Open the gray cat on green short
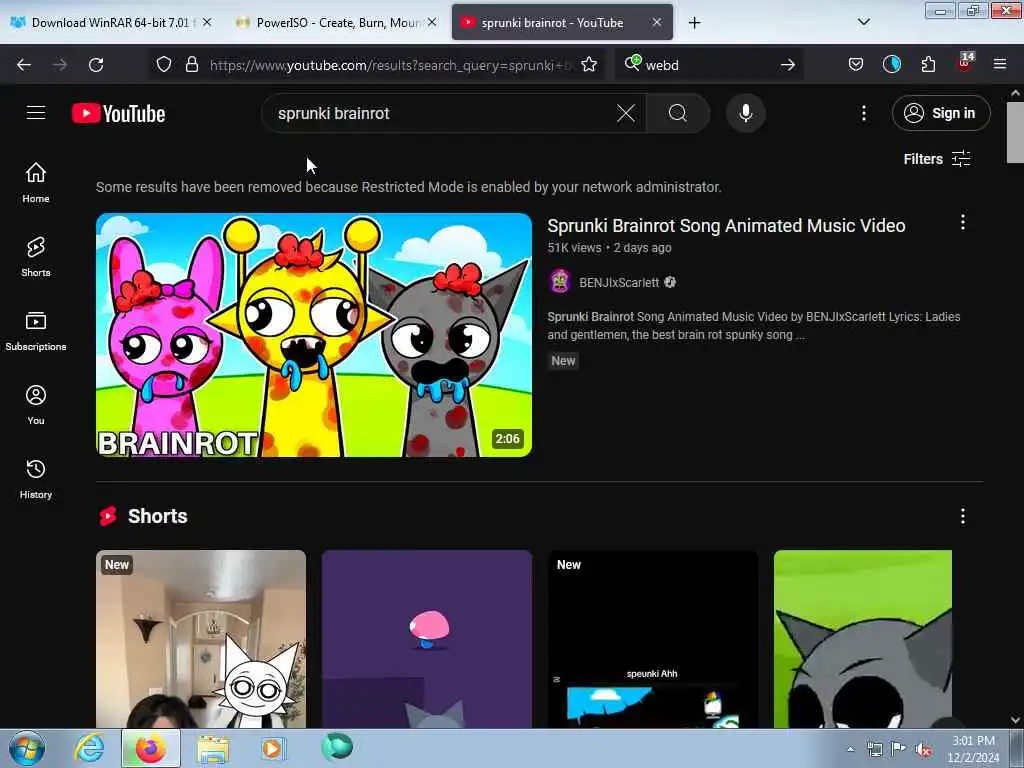The height and width of the screenshot is (768, 1024). point(863,639)
